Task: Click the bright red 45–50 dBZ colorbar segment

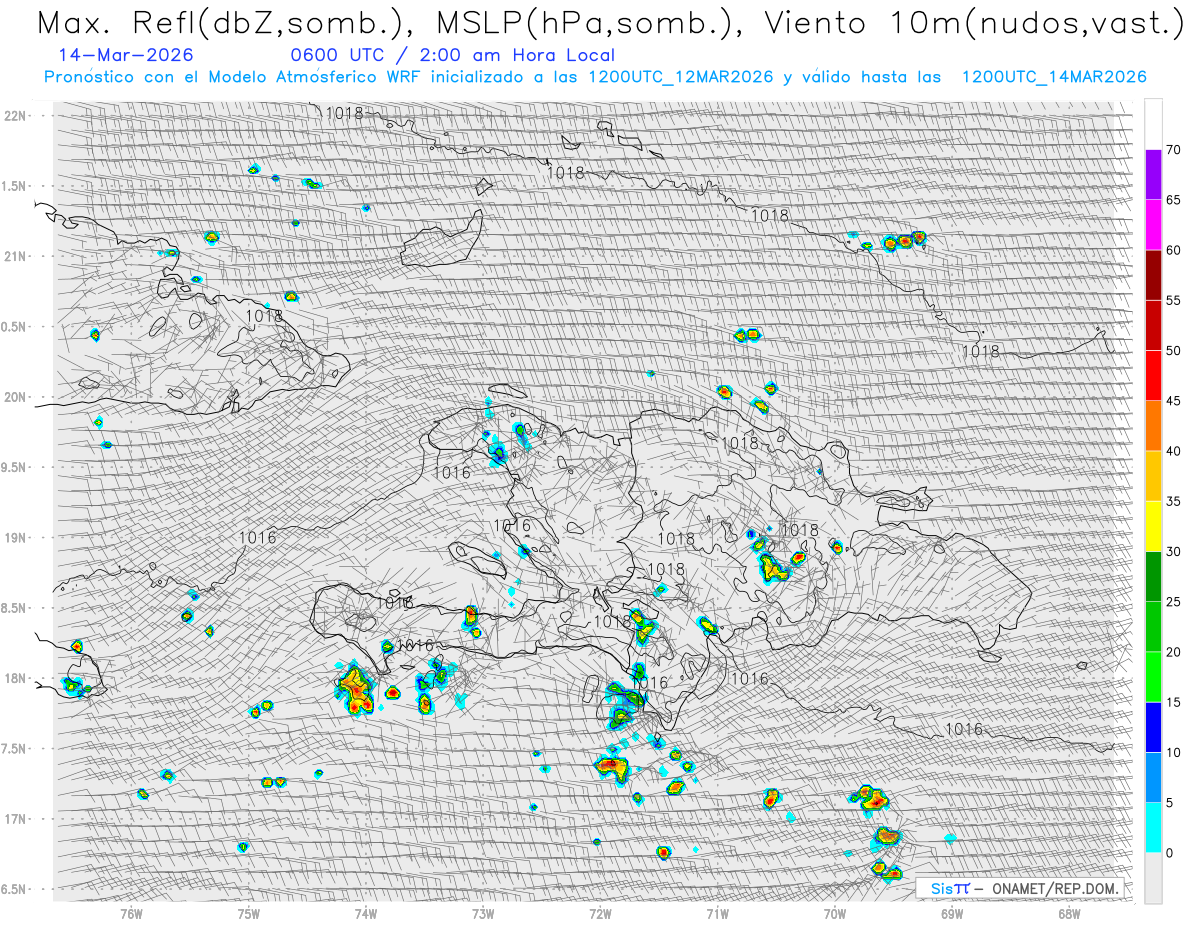Action: pos(1153,376)
